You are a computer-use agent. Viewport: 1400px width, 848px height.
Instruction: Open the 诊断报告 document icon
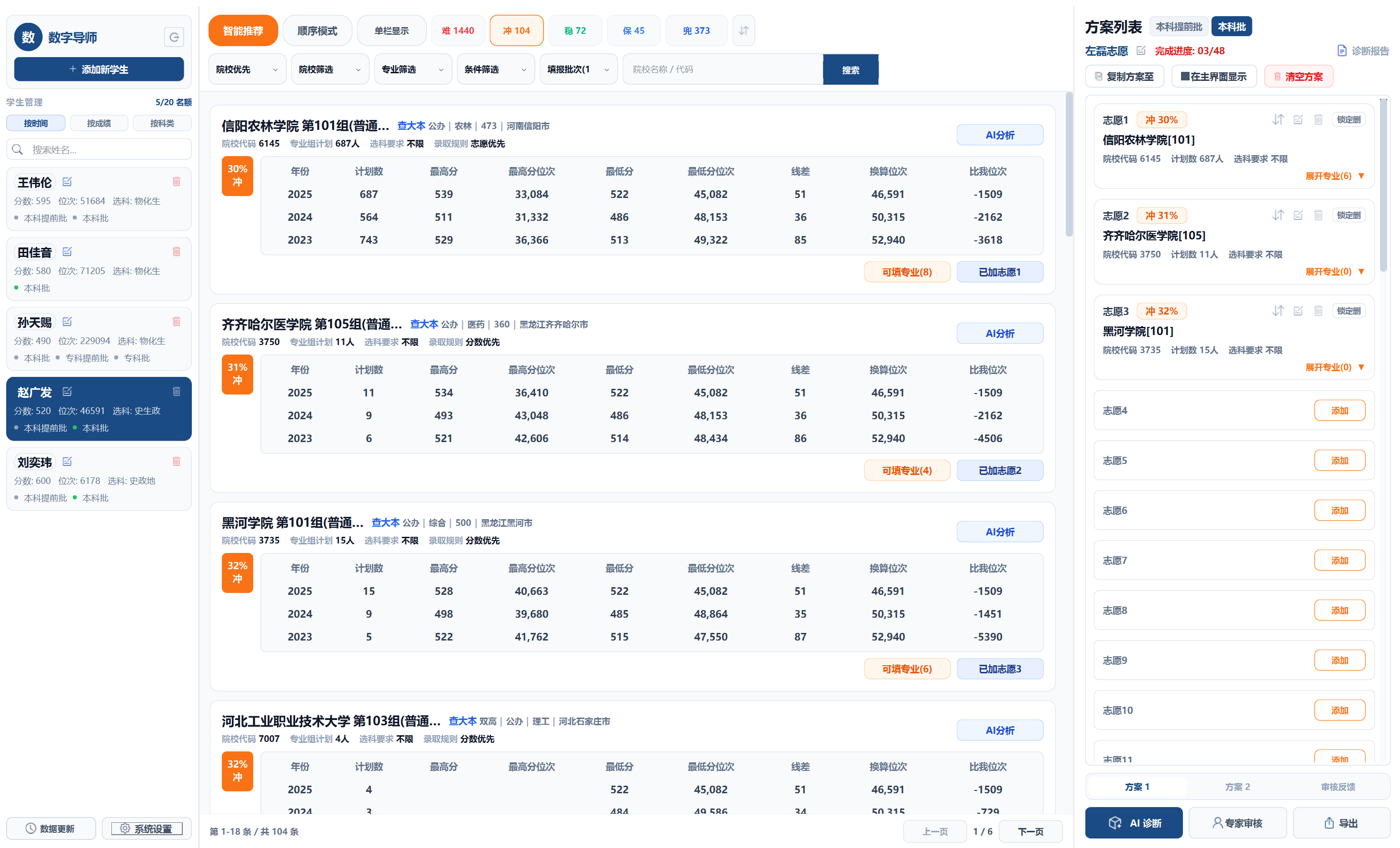[x=1341, y=51]
